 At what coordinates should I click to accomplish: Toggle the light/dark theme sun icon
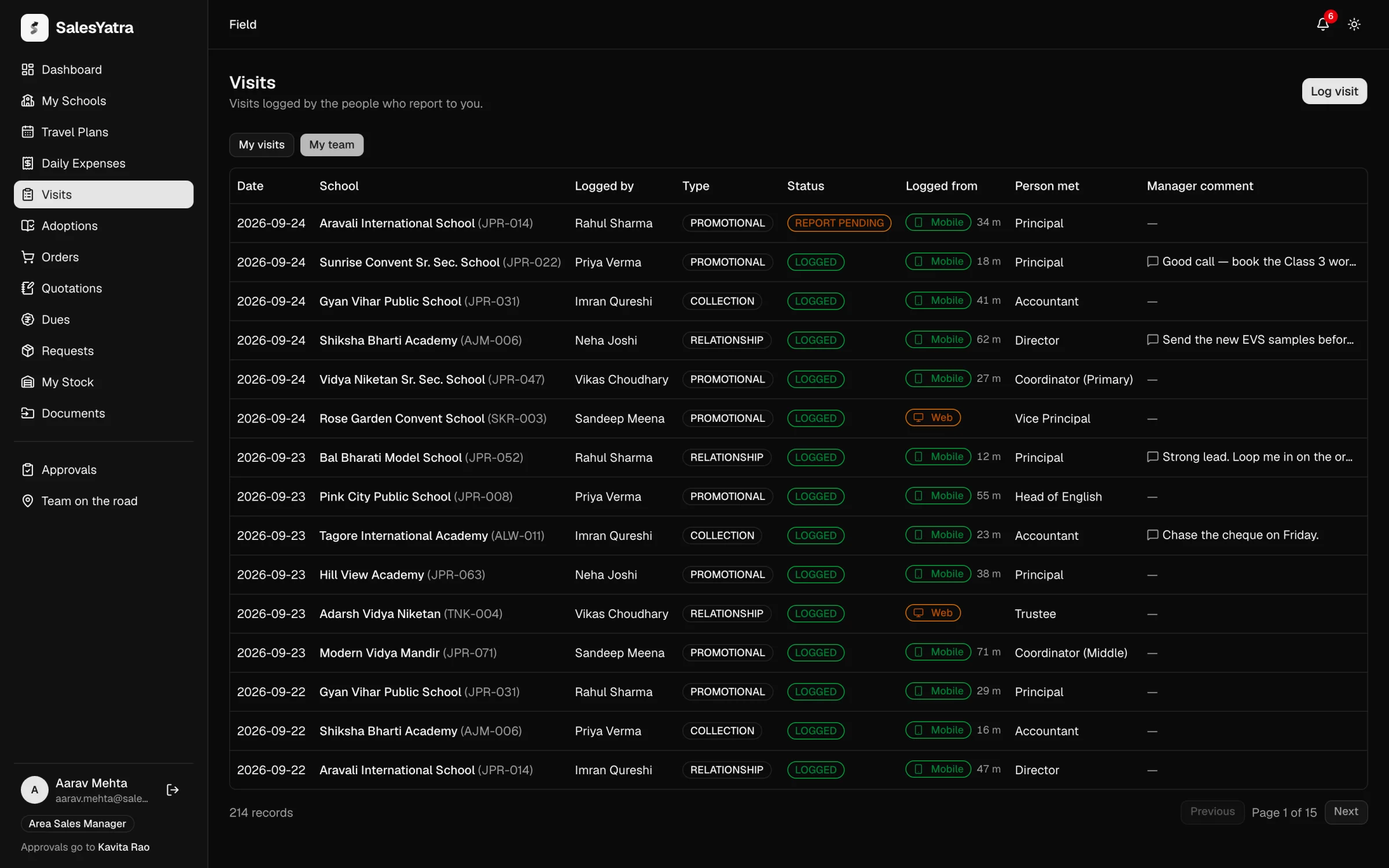(1354, 24)
